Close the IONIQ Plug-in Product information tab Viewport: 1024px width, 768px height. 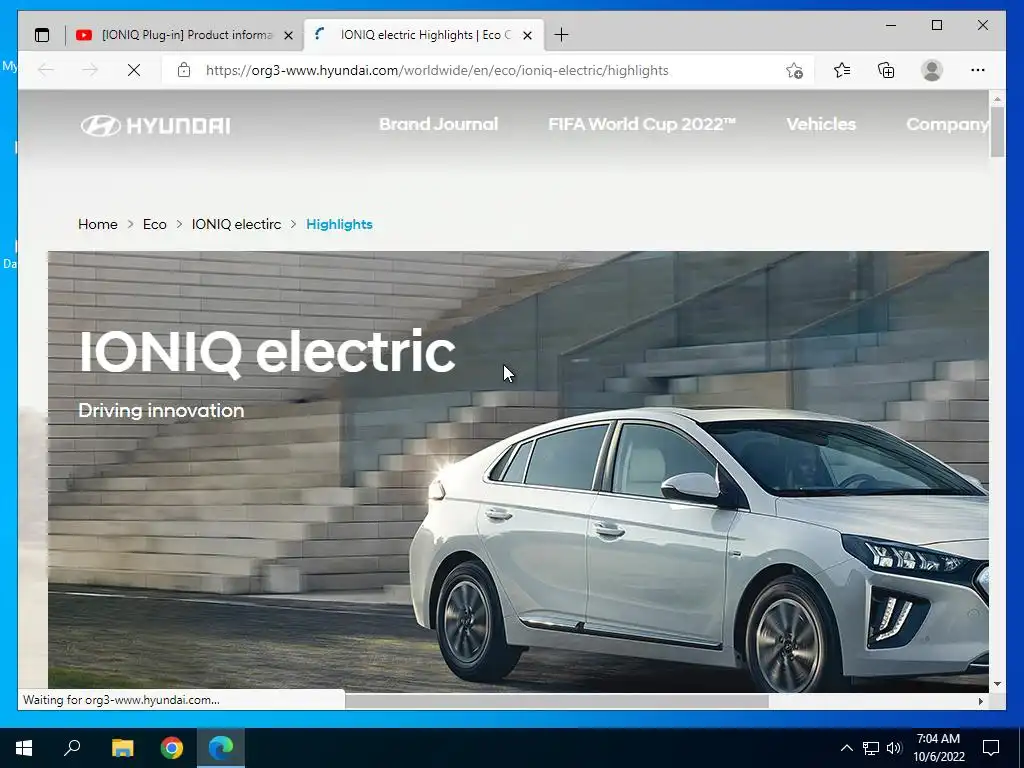(x=288, y=35)
